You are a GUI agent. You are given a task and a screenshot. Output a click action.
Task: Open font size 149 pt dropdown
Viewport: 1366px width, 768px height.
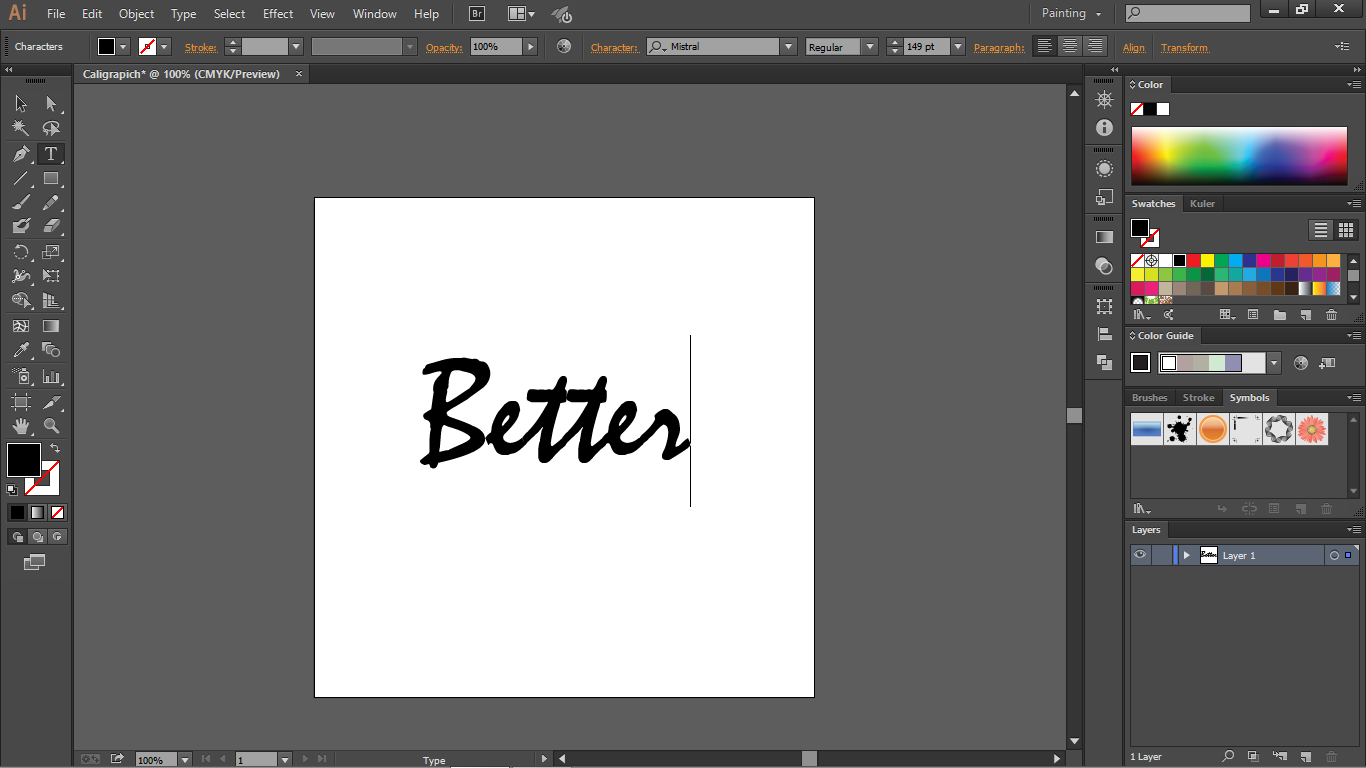tap(958, 47)
